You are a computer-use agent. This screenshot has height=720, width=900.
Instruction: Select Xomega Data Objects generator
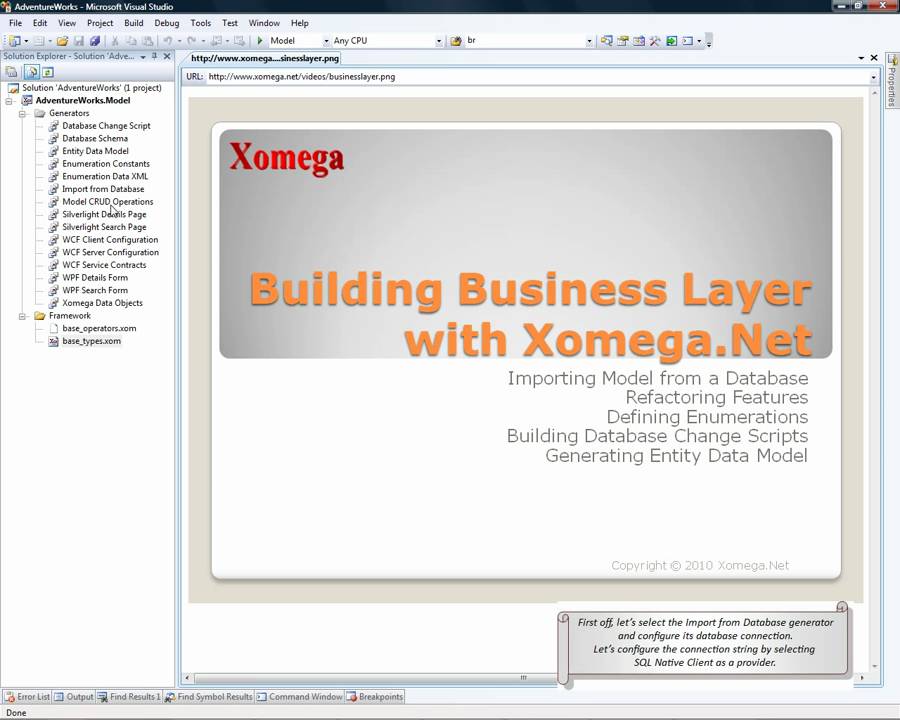click(102, 303)
